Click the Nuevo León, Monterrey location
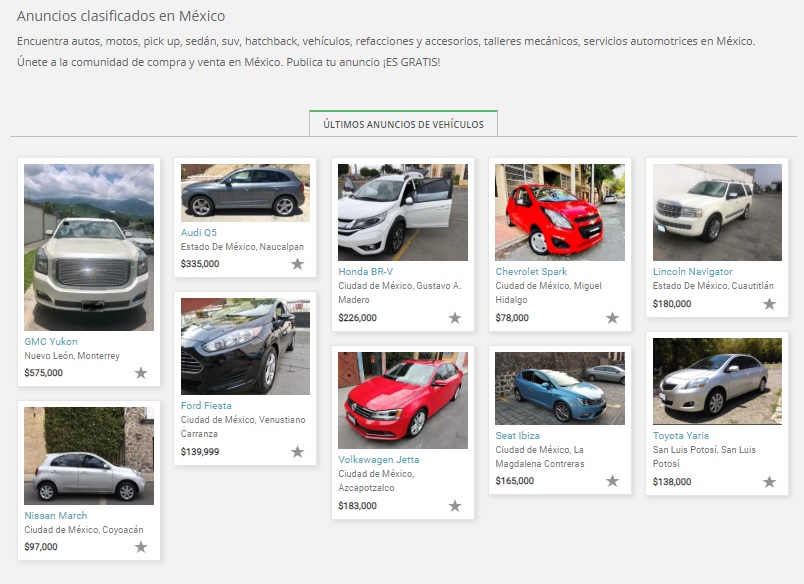The width and height of the screenshot is (804, 584). [x=72, y=356]
